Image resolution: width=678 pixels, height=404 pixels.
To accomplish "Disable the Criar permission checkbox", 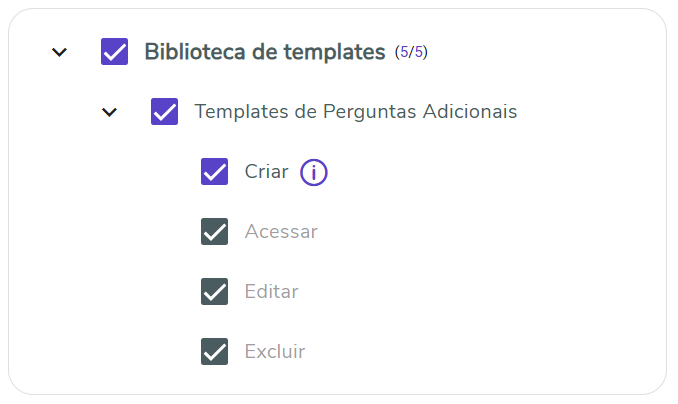I will (x=215, y=172).
